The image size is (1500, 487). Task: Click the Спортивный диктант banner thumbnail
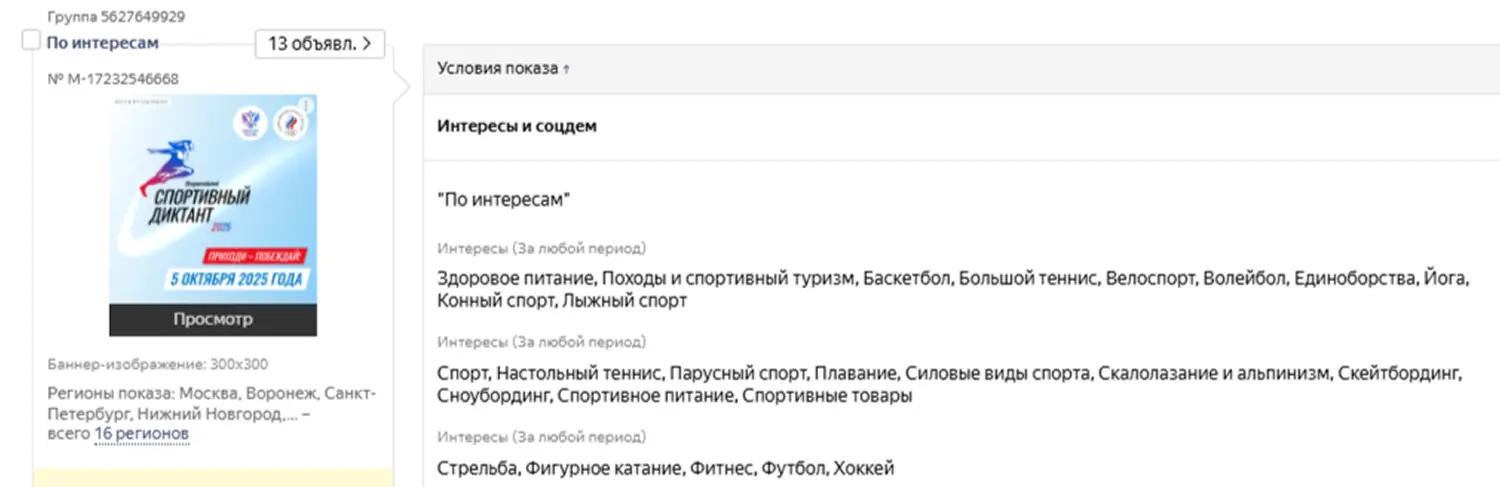[x=213, y=200]
